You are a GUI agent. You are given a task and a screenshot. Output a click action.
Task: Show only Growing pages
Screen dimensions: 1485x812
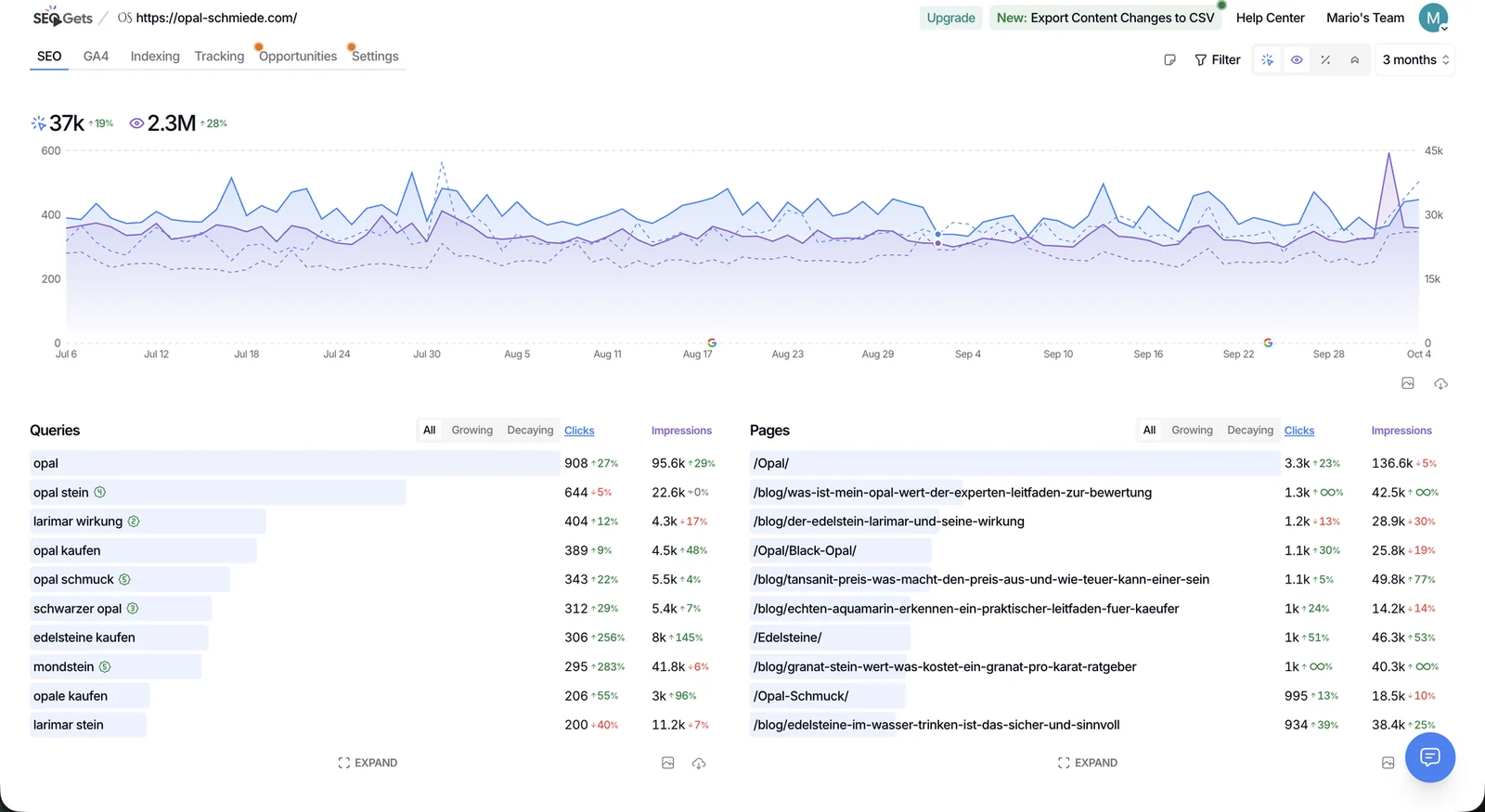click(x=1193, y=430)
